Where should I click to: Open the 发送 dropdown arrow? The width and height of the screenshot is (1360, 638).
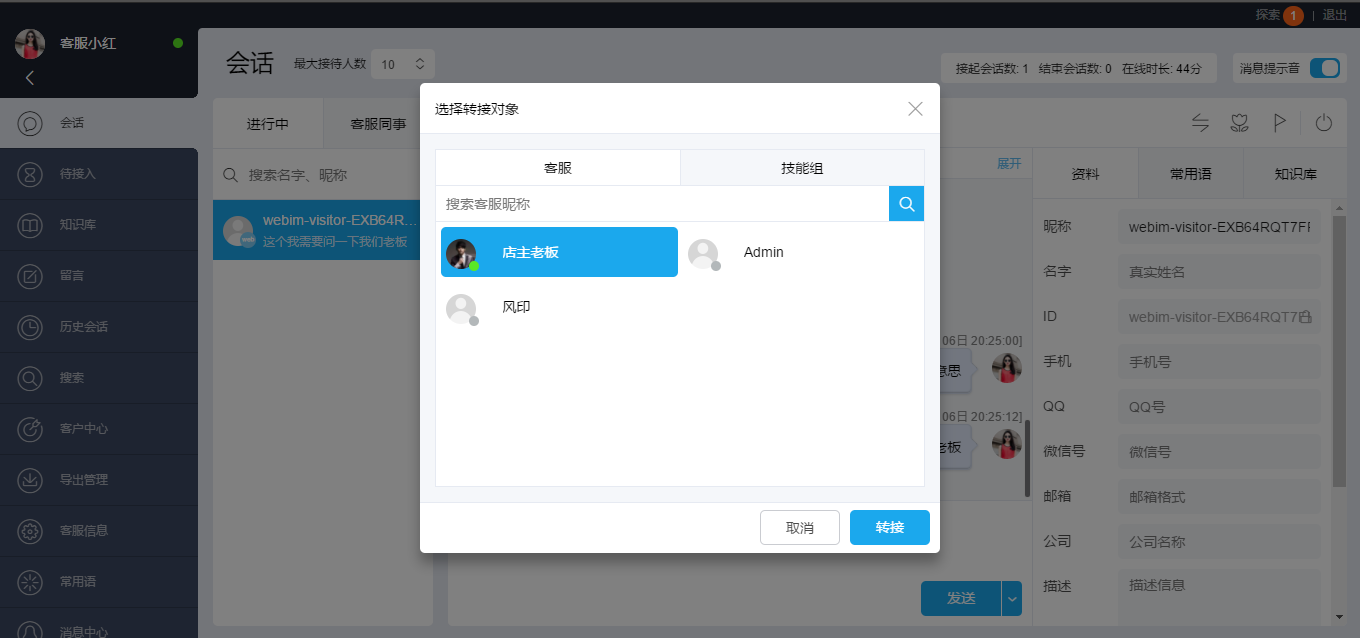(x=1012, y=598)
